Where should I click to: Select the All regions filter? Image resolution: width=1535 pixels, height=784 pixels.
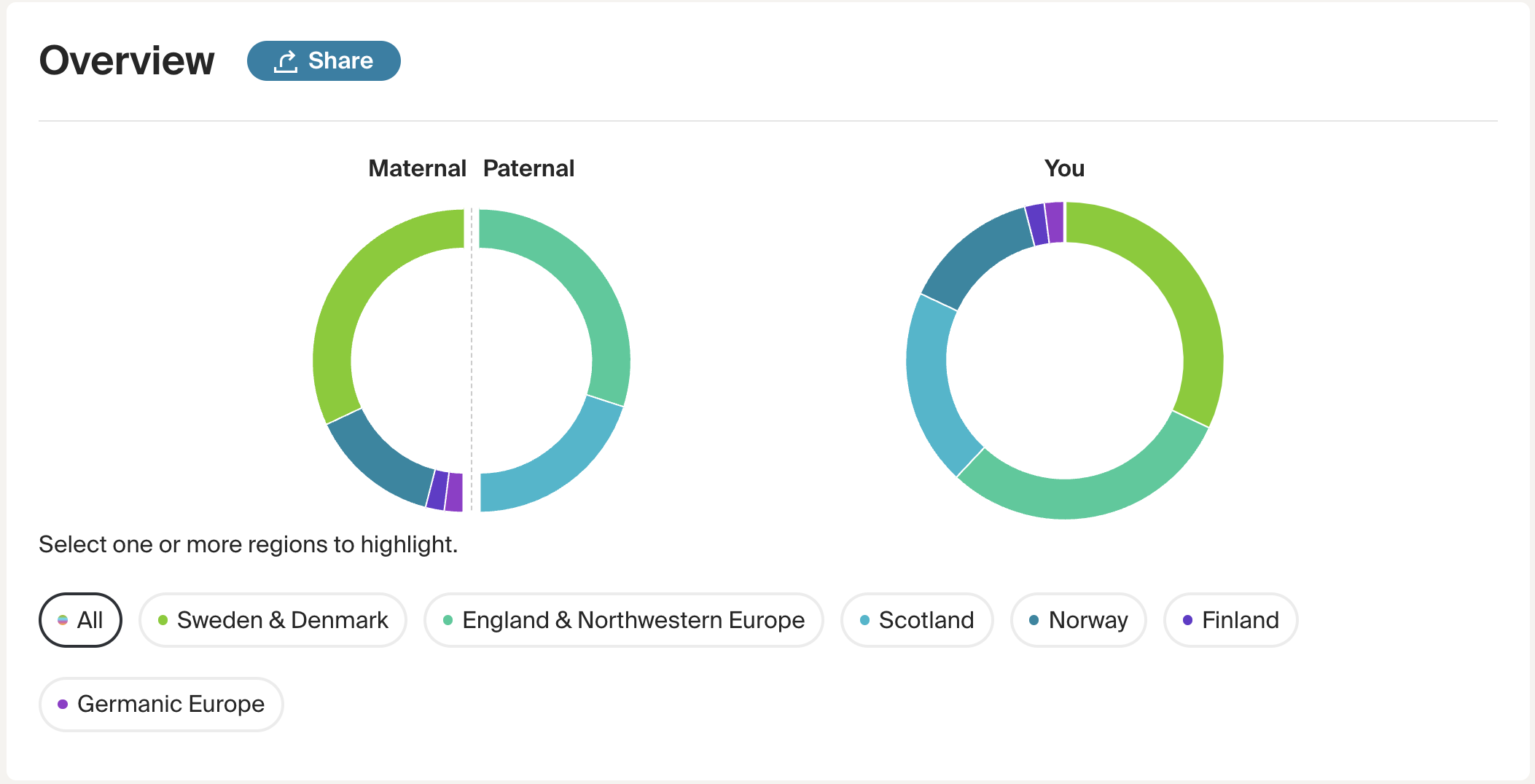[x=80, y=620]
